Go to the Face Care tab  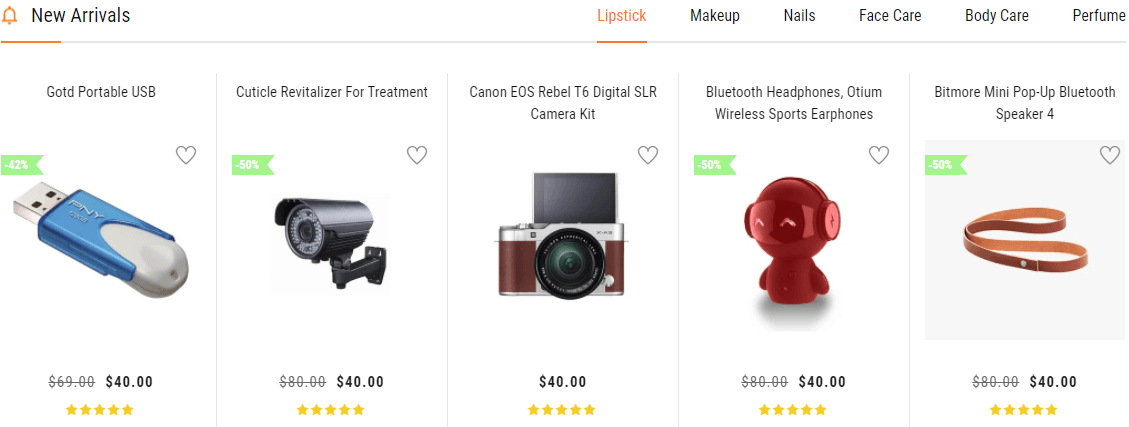click(890, 16)
